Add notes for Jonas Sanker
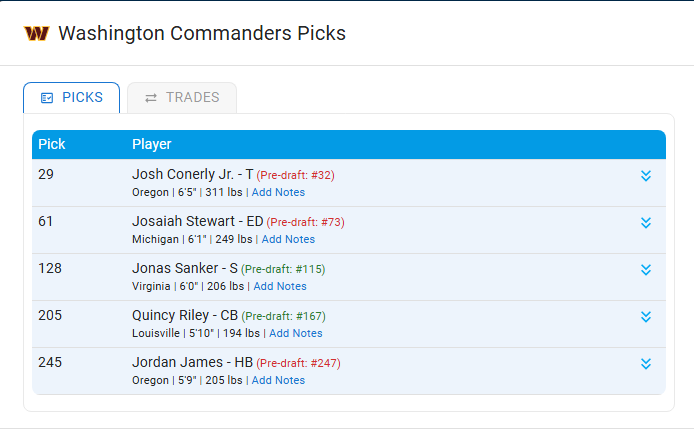Viewport: 694px width, 434px height. 280,286
